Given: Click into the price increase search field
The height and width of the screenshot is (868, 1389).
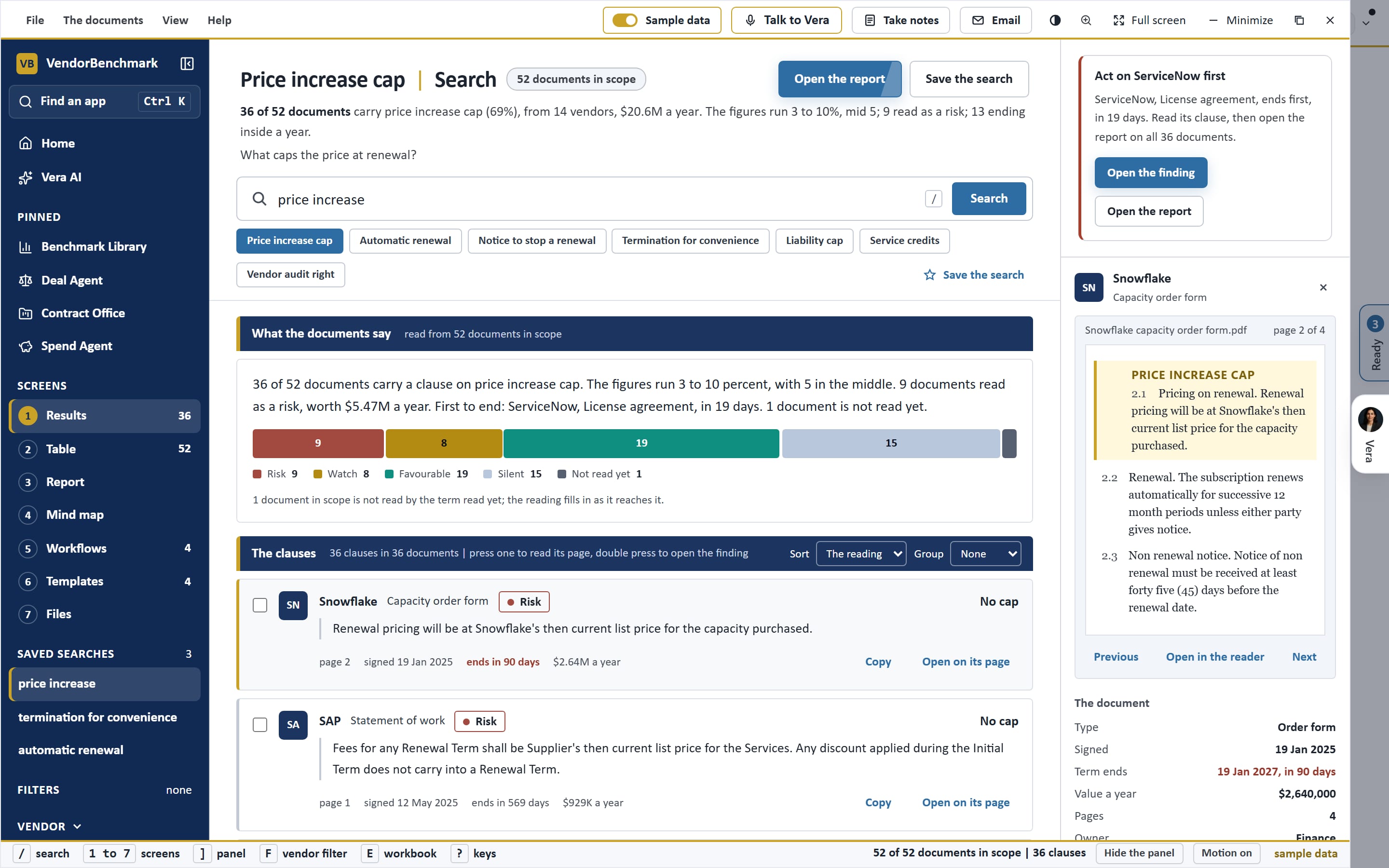Looking at the screenshot, I should pos(597,199).
